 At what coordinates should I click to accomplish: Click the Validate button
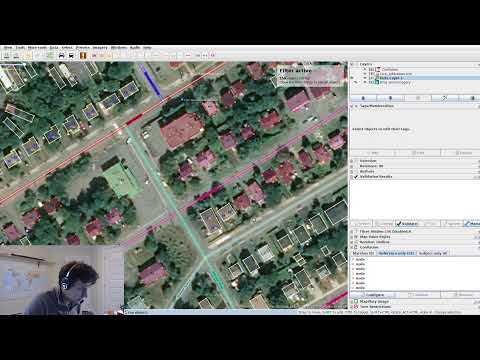[x=407, y=224]
